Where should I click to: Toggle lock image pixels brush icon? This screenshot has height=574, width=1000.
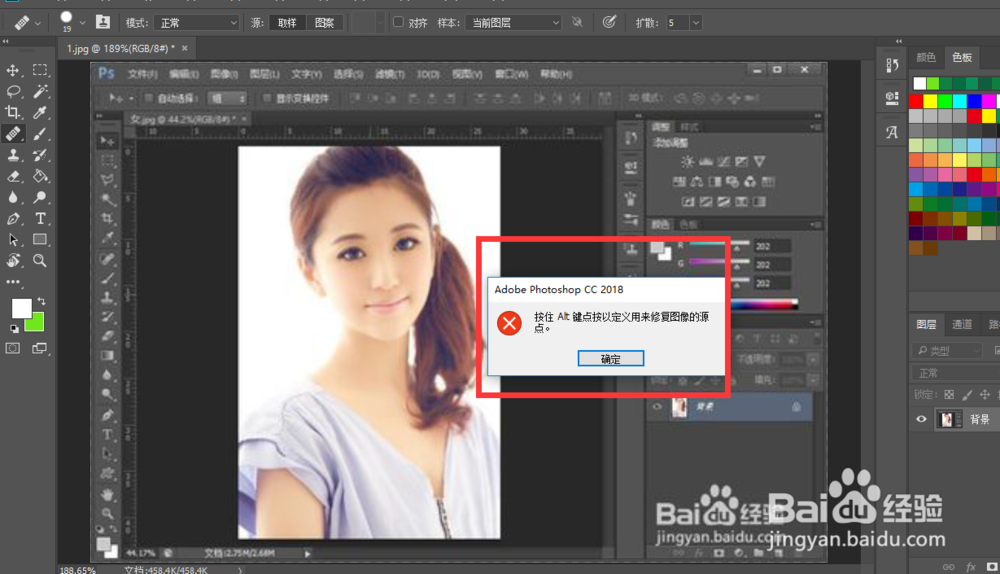(x=967, y=395)
